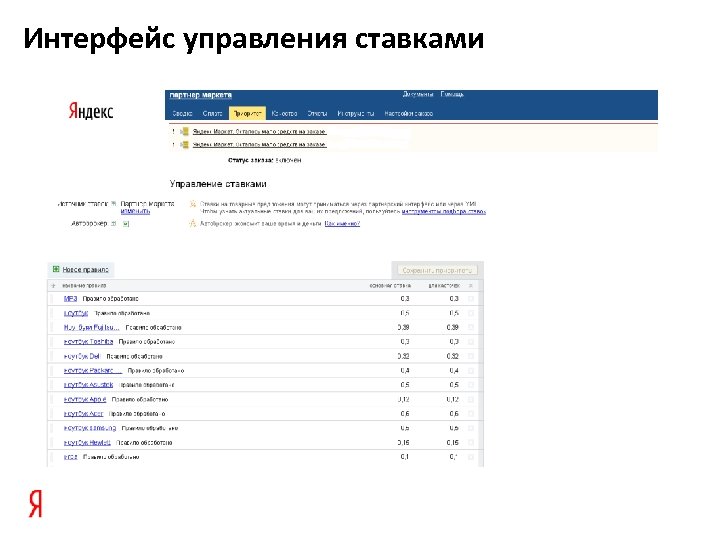This screenshot has width=720, height=540.
Task: Open the Ноутбук Apple rule
Action: coord(85,399)
